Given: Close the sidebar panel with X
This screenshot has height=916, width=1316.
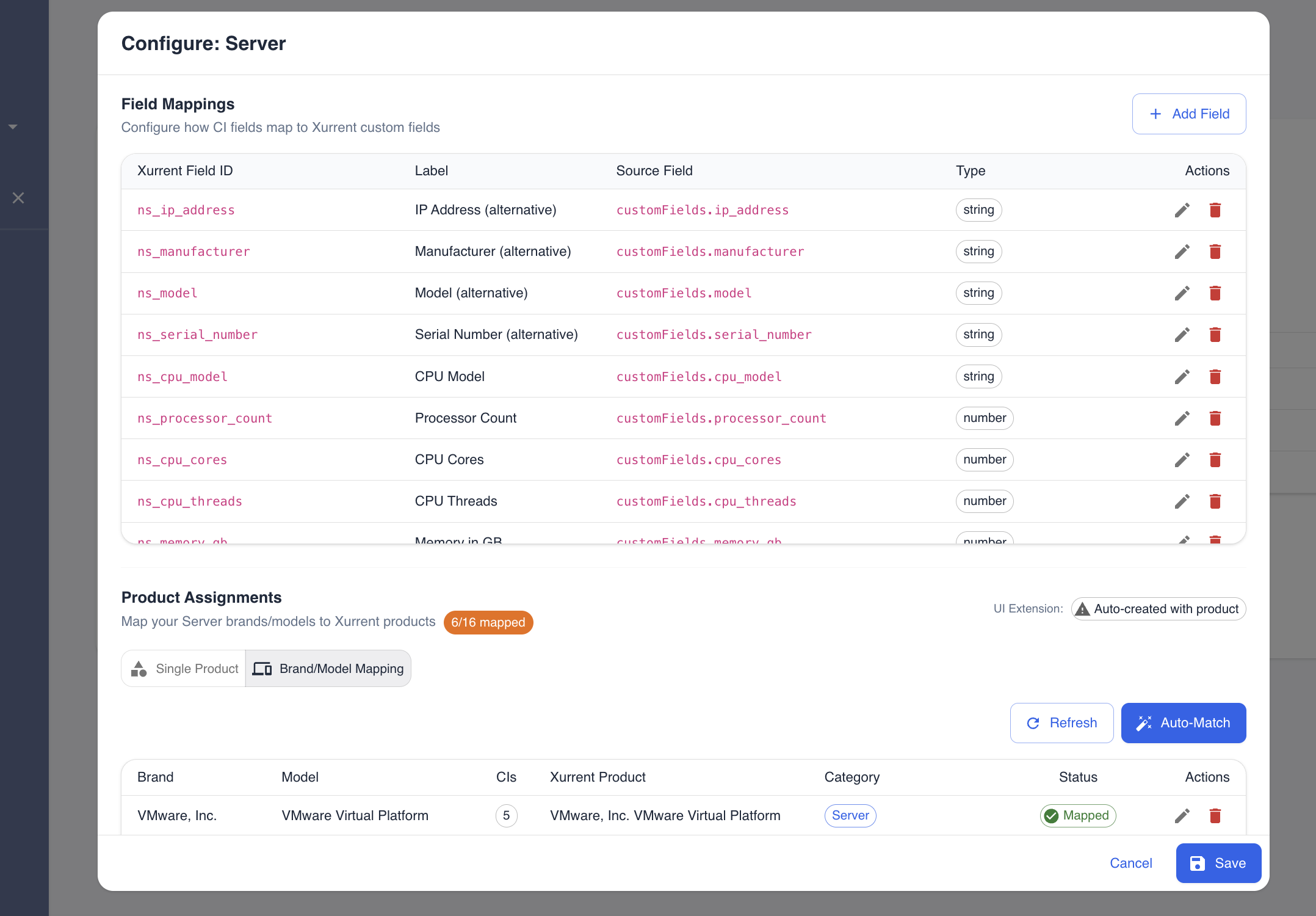Looking at the screenshot, I should [18, 198].
